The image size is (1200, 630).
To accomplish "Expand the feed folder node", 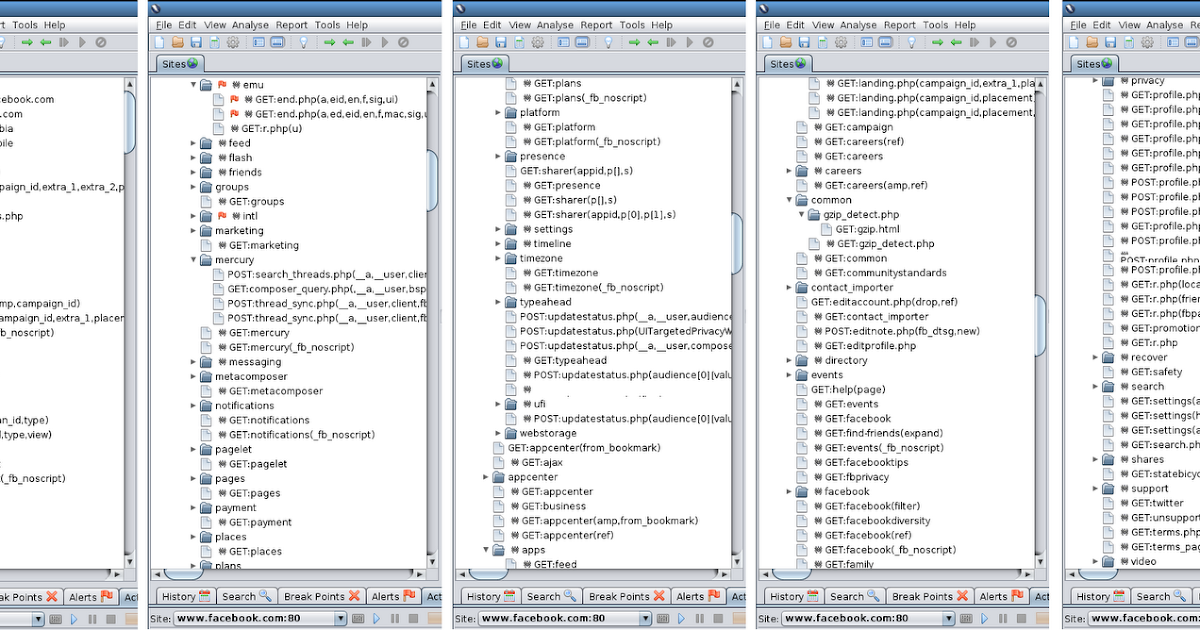I will [194, 143].
